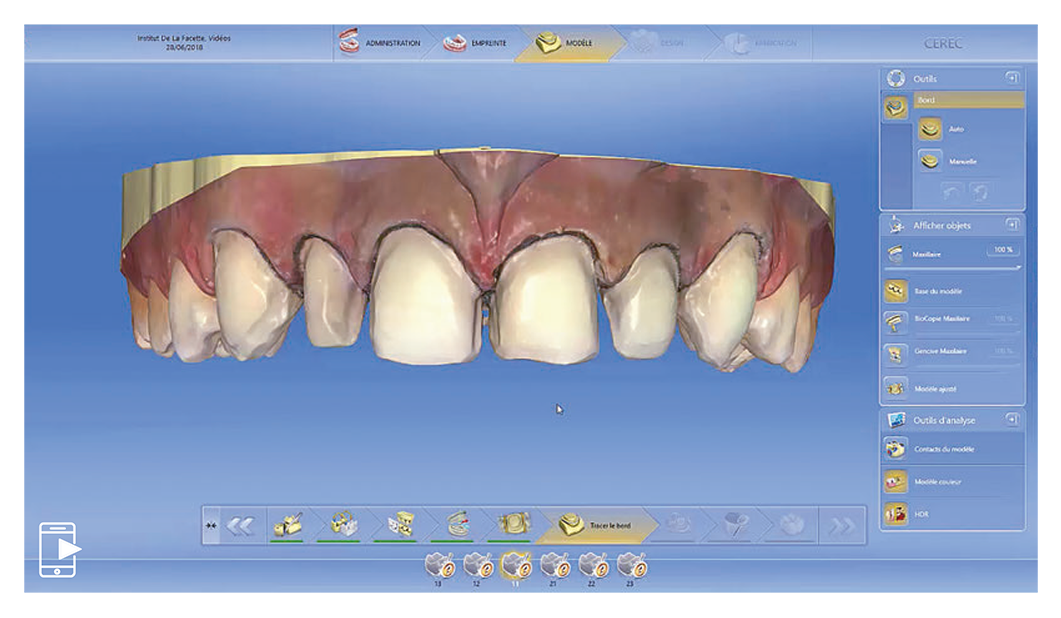This screenshot has height=618, width=1061.
Task: Toggle Modèle ajusté display
Action: click(x=895, y=387)
